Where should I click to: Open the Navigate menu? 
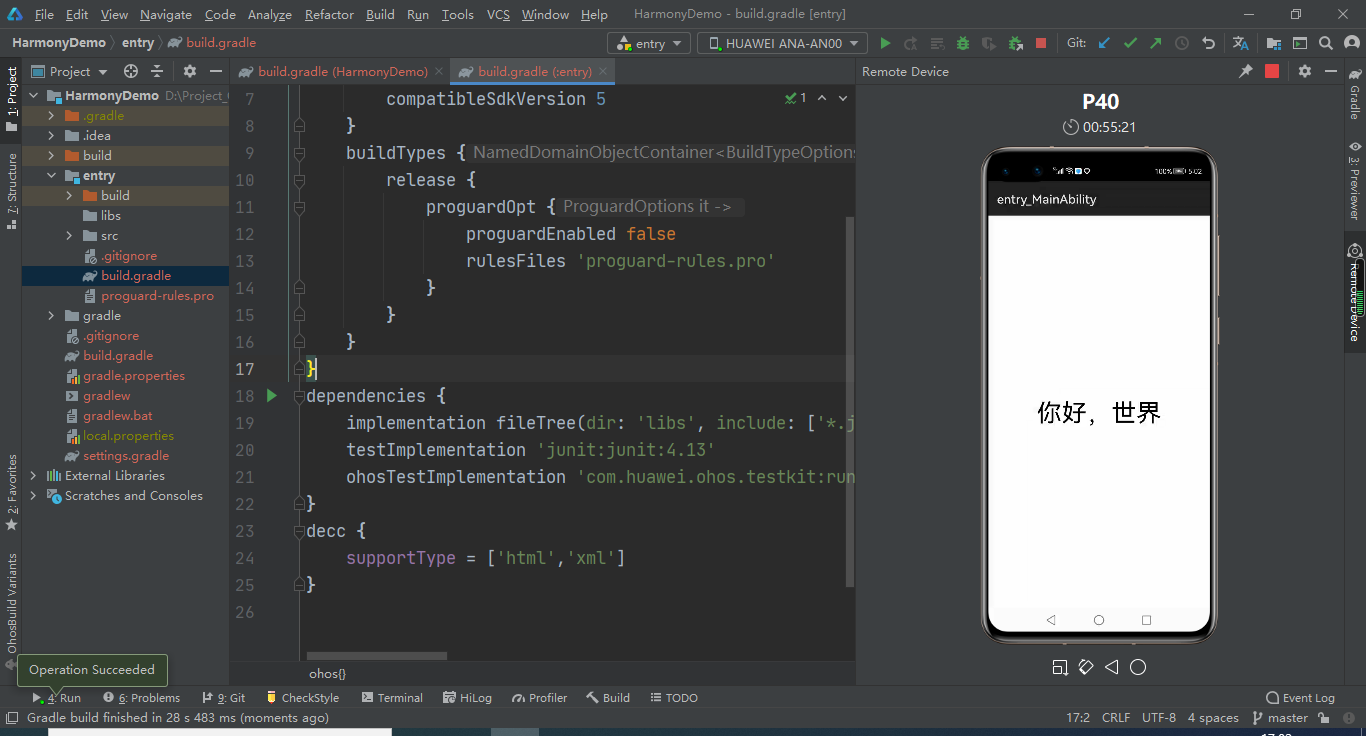[166, 15]
